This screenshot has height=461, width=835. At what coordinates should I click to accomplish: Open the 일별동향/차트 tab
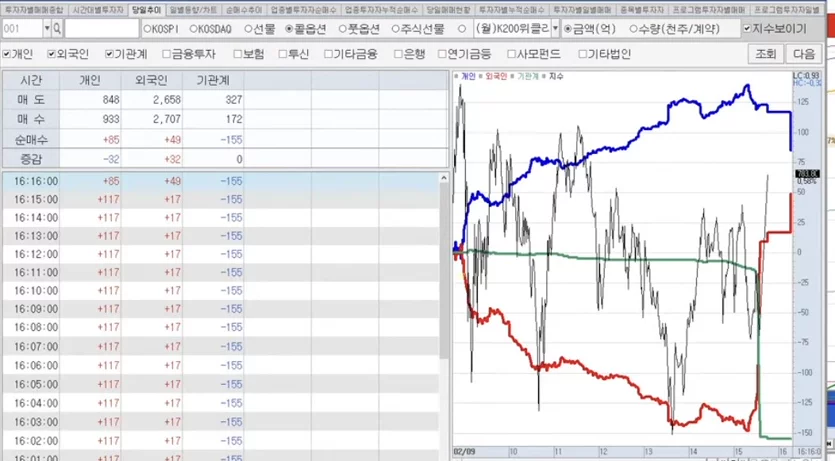click(x=192, y=10)
